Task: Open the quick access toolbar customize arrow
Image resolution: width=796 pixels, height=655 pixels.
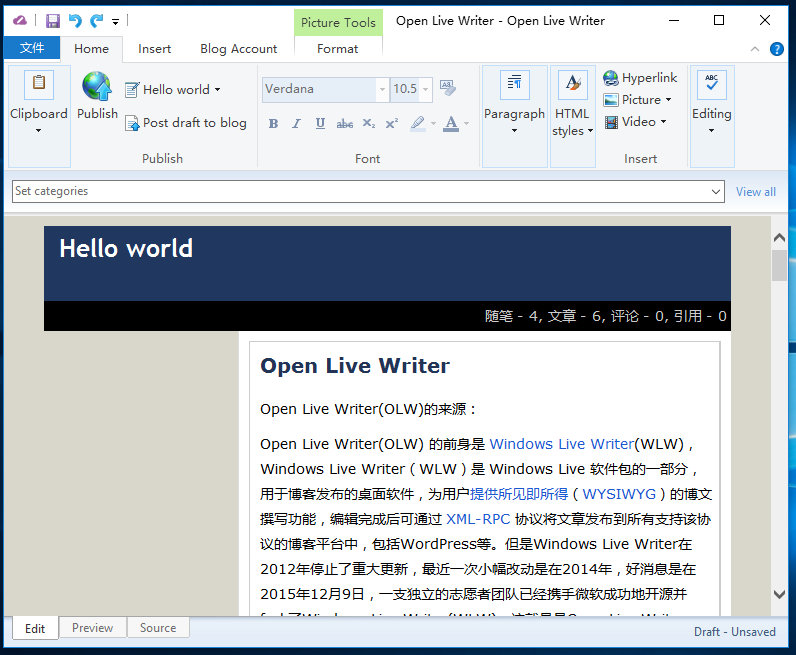Action: click(116, 22)
